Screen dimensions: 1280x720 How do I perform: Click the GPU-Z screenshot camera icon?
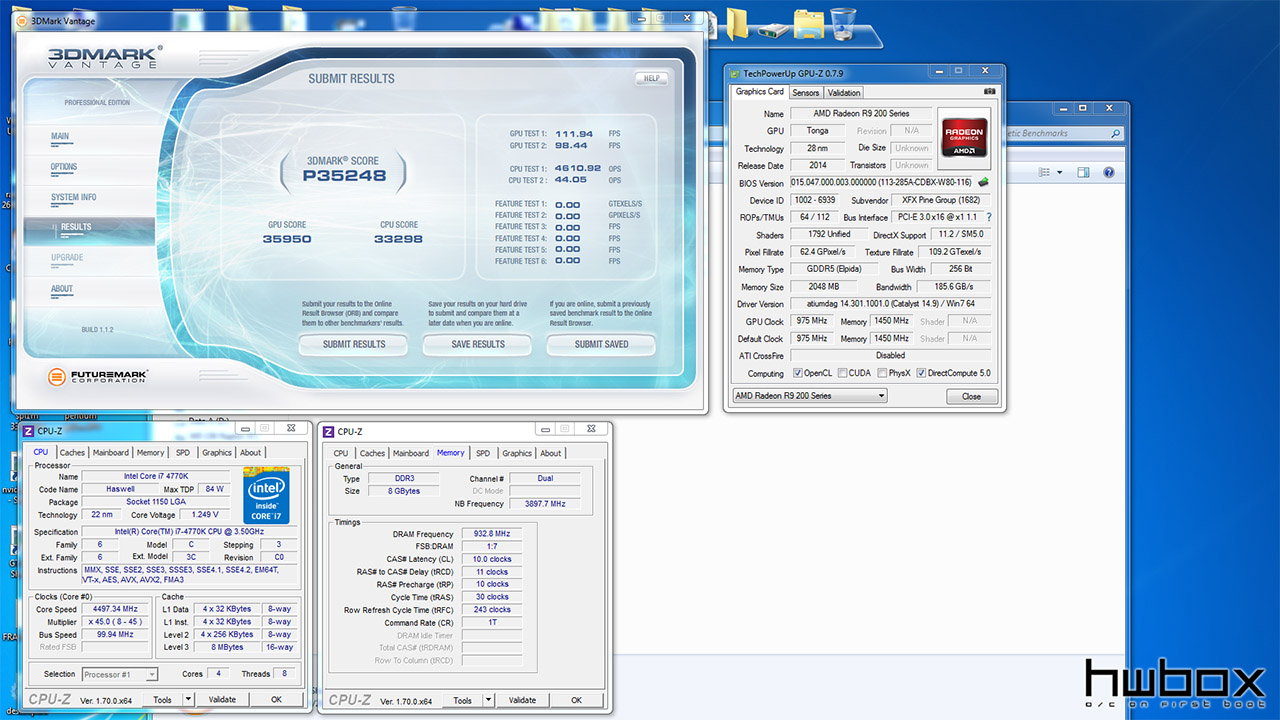(x=990, y=92)
